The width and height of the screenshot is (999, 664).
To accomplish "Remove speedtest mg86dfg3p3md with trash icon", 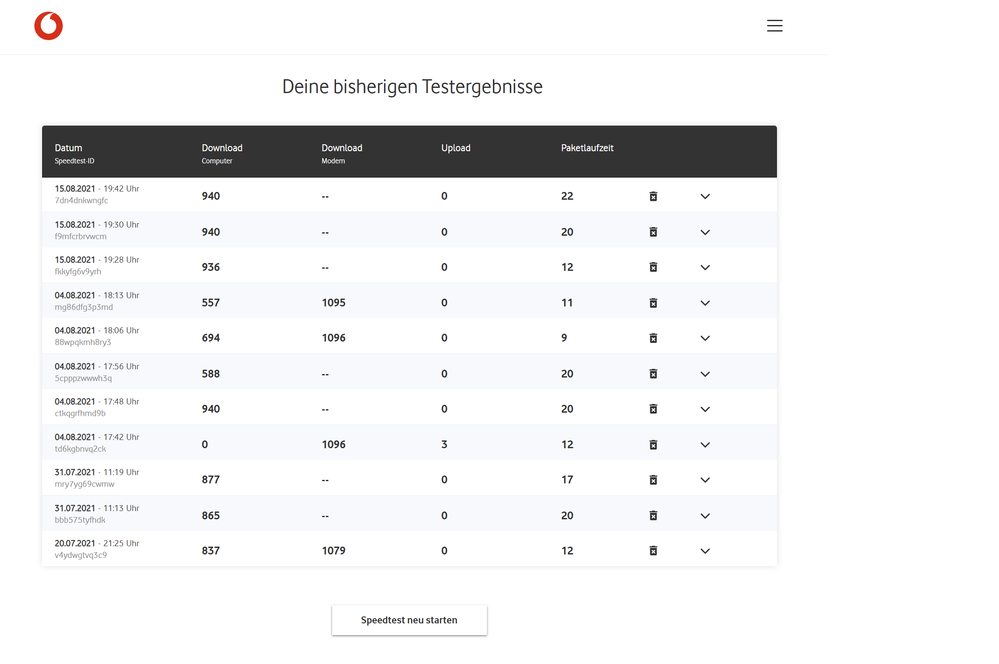I will (653, 303).
